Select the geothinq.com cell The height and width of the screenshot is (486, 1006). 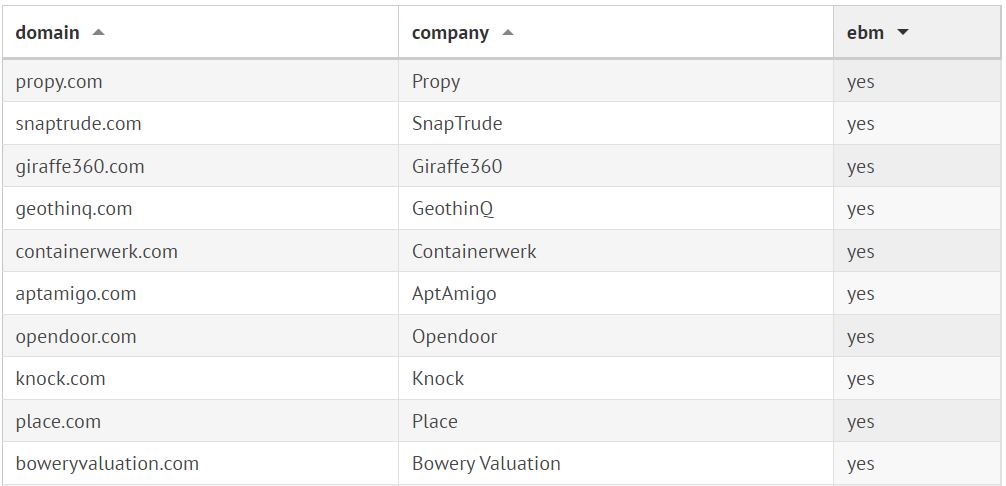(74, 209)
